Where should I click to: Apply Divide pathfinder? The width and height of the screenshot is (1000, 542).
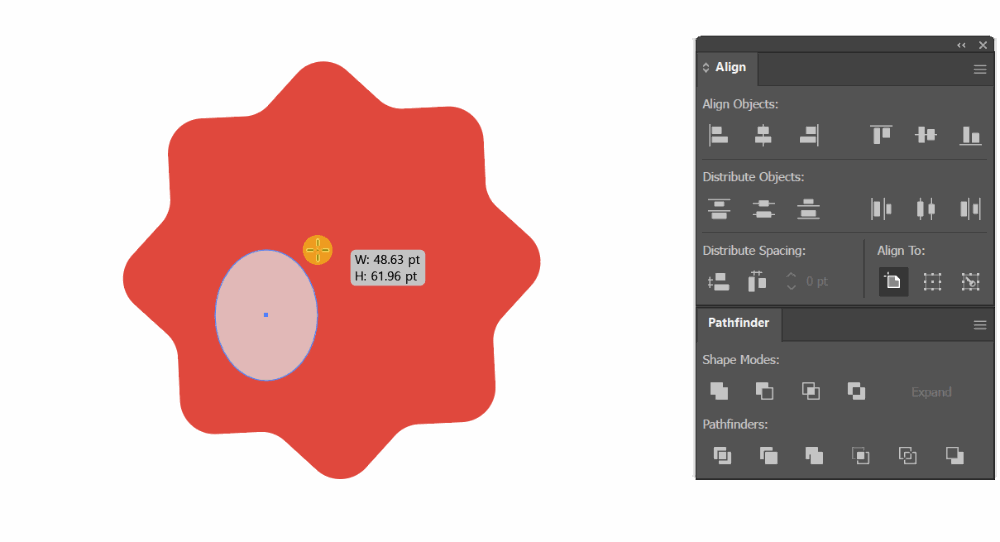coord(723,455)
